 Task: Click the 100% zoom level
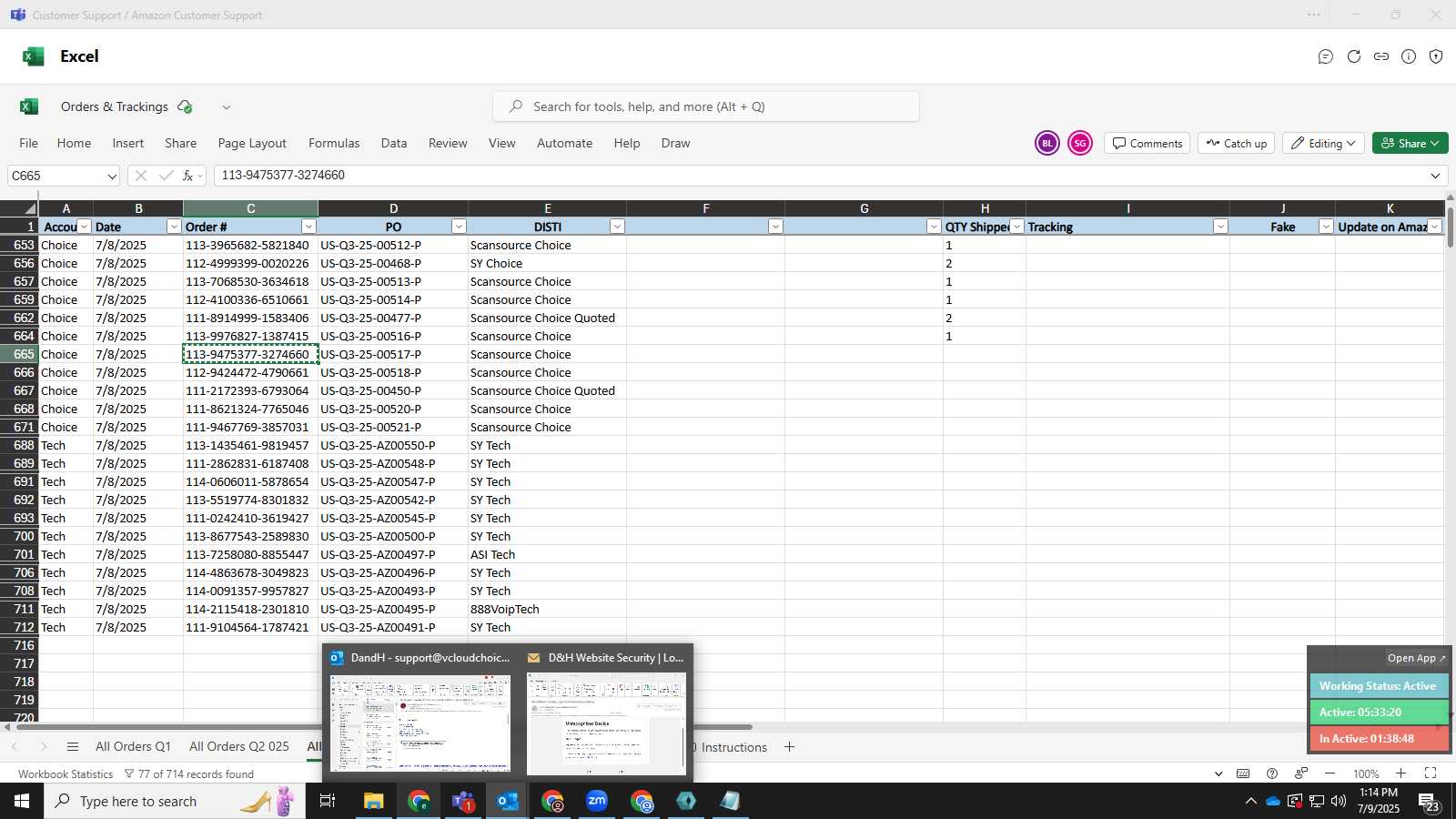(1366, 773)
